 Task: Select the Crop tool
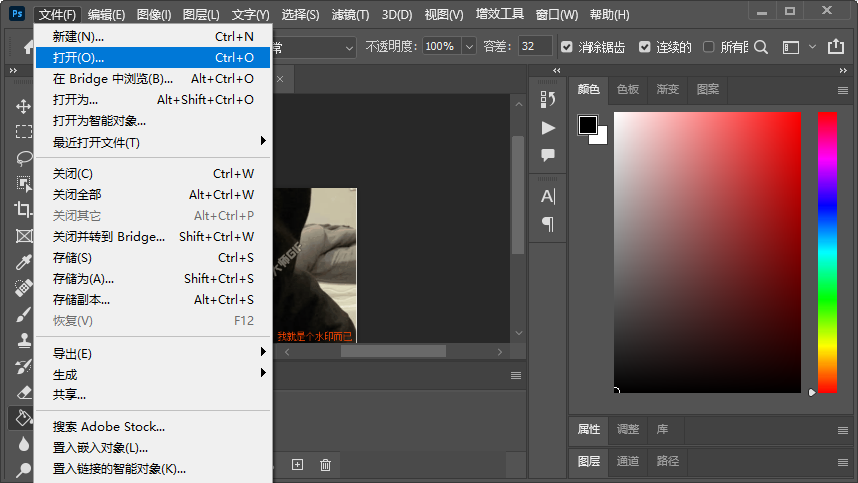(x=23, y=210)
